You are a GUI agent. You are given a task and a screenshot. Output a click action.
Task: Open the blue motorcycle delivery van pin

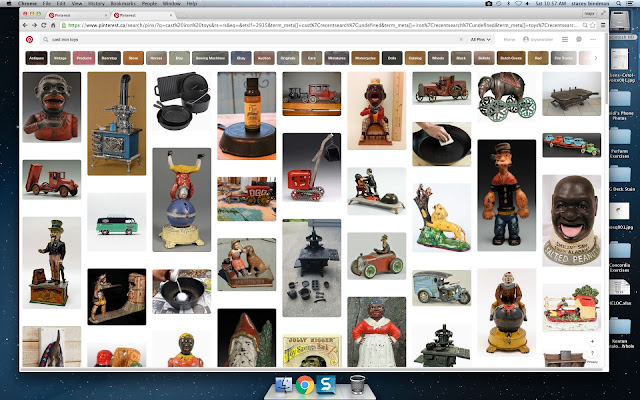pyautogui.click(x=441, y=288)
